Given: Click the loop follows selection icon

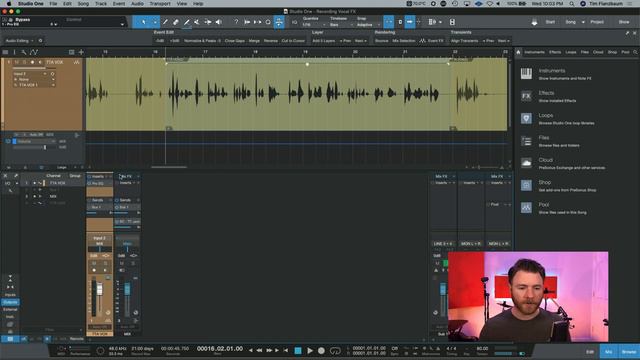Looking at the screenshot, I should coord(268,22).
